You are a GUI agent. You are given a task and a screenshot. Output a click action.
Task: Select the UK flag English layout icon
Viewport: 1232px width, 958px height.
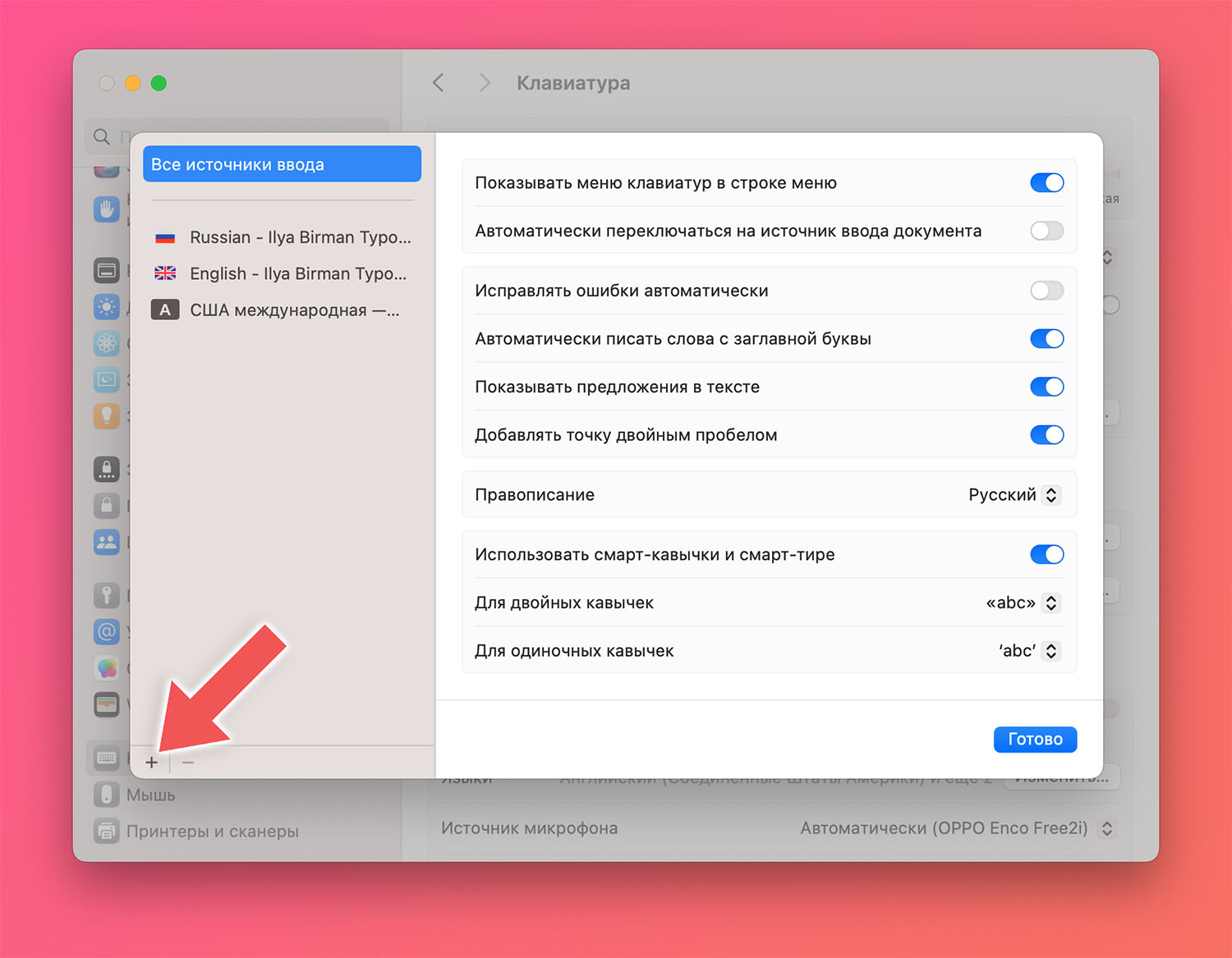[x=165, y=273]
